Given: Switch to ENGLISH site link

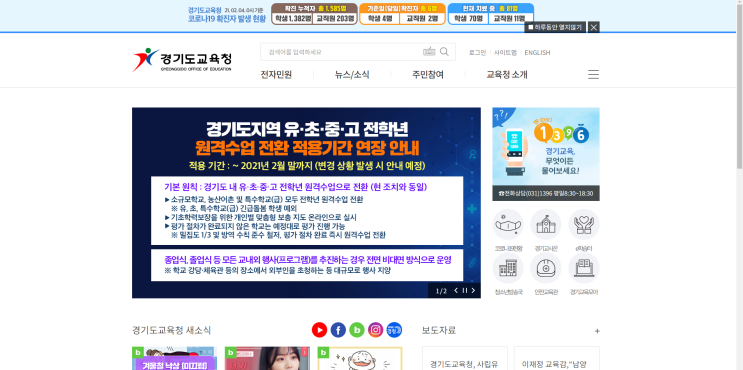Looking at the screenshot, I should (537, 53).
